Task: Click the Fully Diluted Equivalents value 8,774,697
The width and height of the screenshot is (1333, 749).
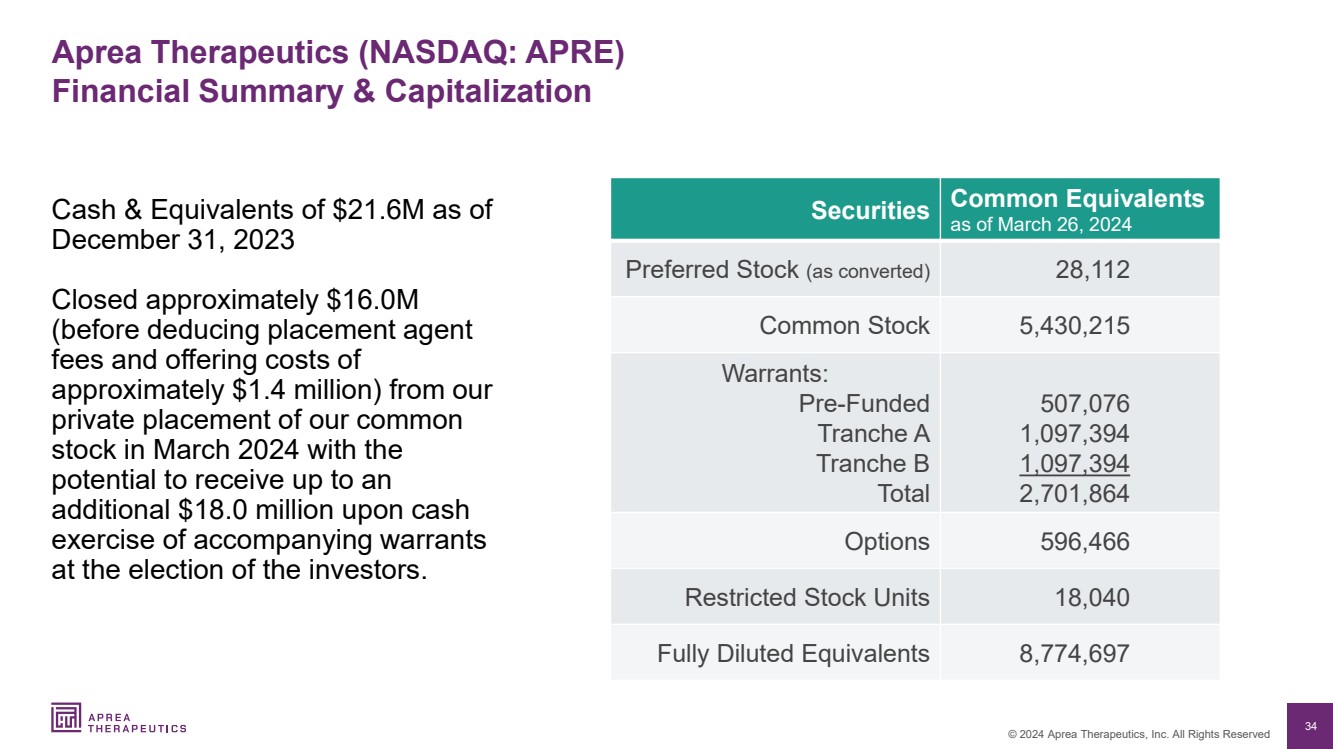Action: [x=1074, y=654]
